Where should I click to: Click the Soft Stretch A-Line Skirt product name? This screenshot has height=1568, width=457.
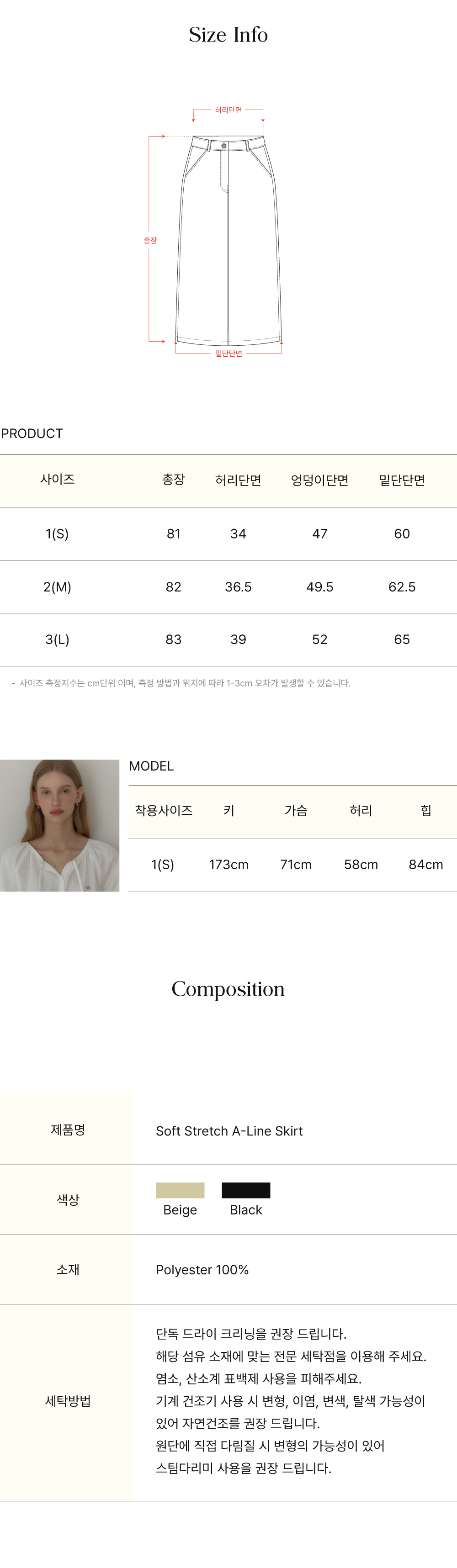click(x=229, y=1131)
